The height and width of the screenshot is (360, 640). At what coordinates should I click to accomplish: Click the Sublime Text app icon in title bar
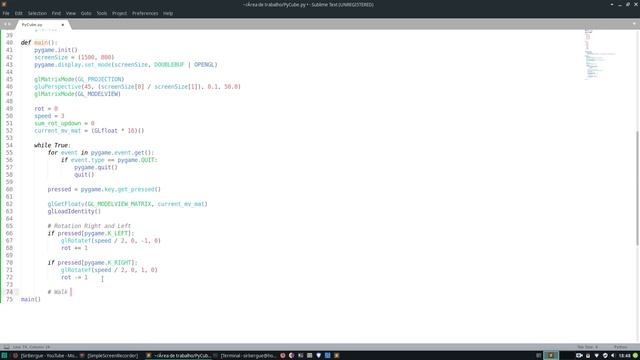point(4,4)
